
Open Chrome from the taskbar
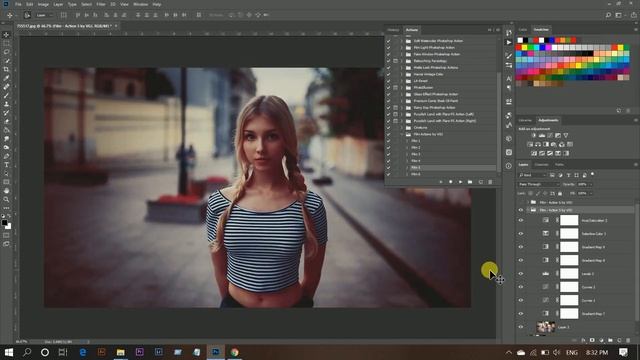[x=235, y=352]
